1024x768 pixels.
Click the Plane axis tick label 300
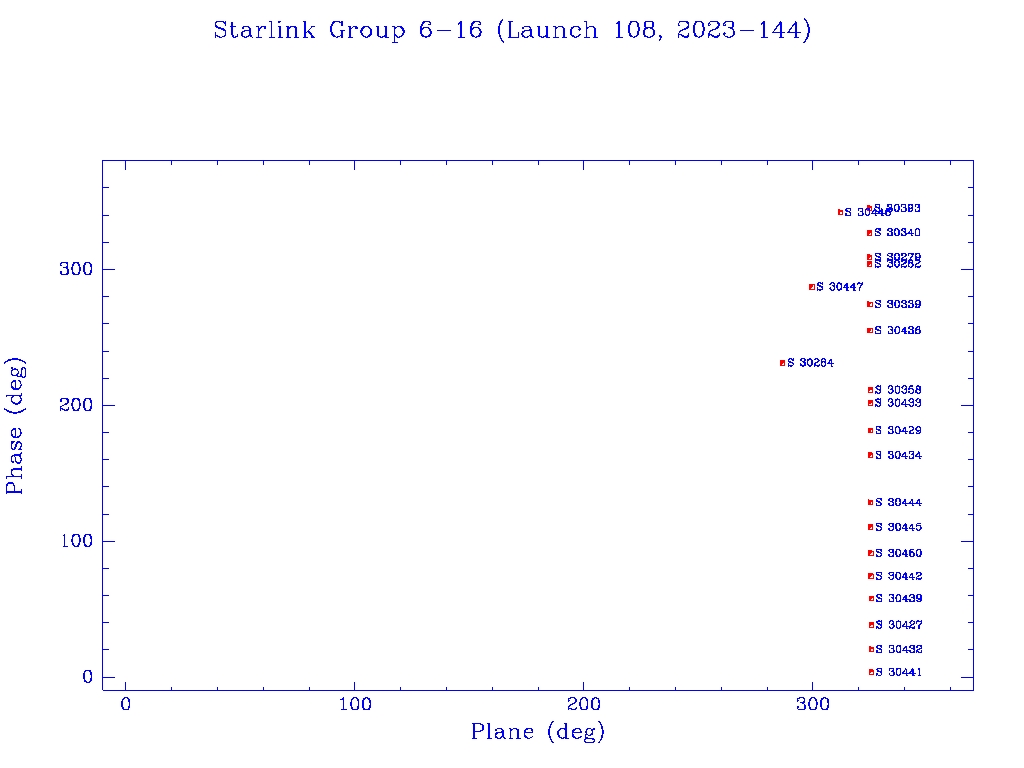[x=812, y=704]
